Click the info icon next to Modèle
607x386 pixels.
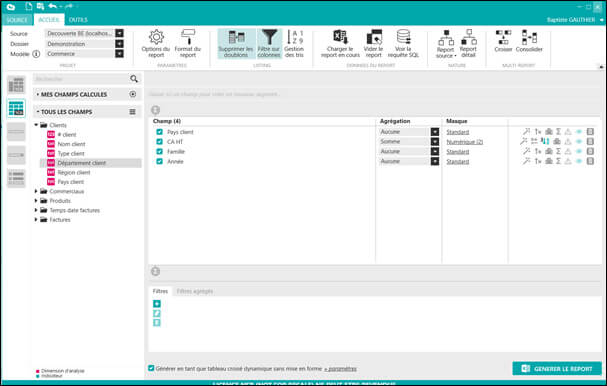36,54
